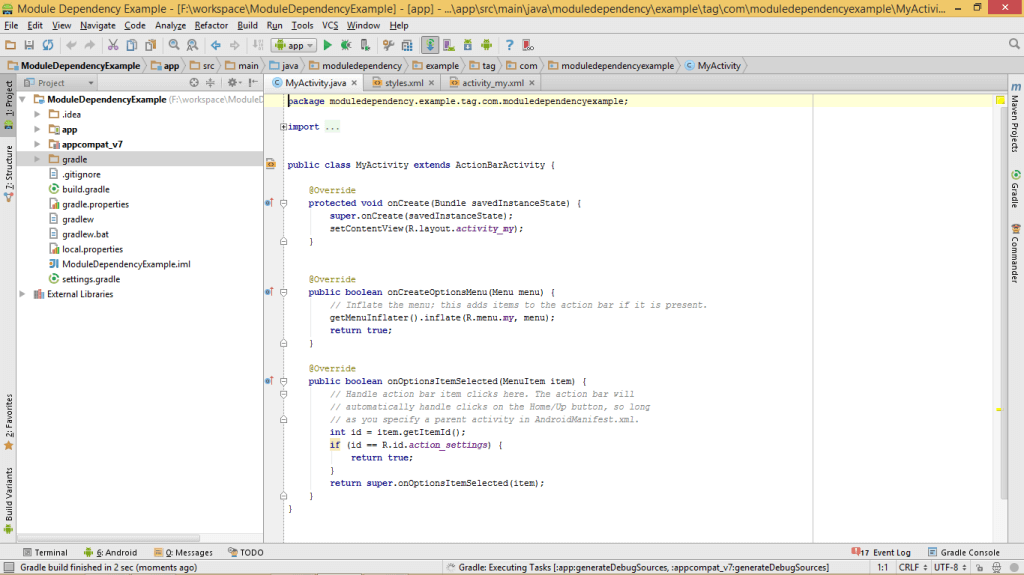Viewport: 1024px width, 575px height.
Task: Navigate Back with the blue arrow
Action: coord(216,45)
